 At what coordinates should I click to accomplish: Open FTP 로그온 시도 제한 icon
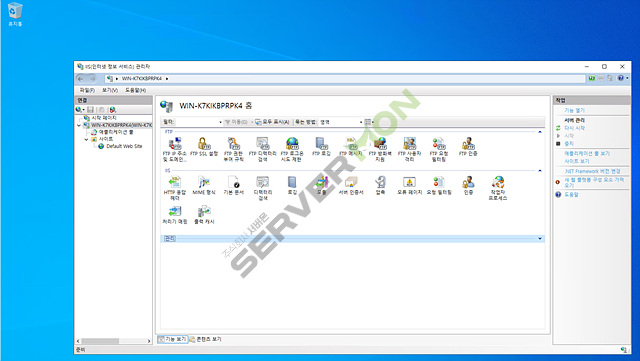click(292, 149)
